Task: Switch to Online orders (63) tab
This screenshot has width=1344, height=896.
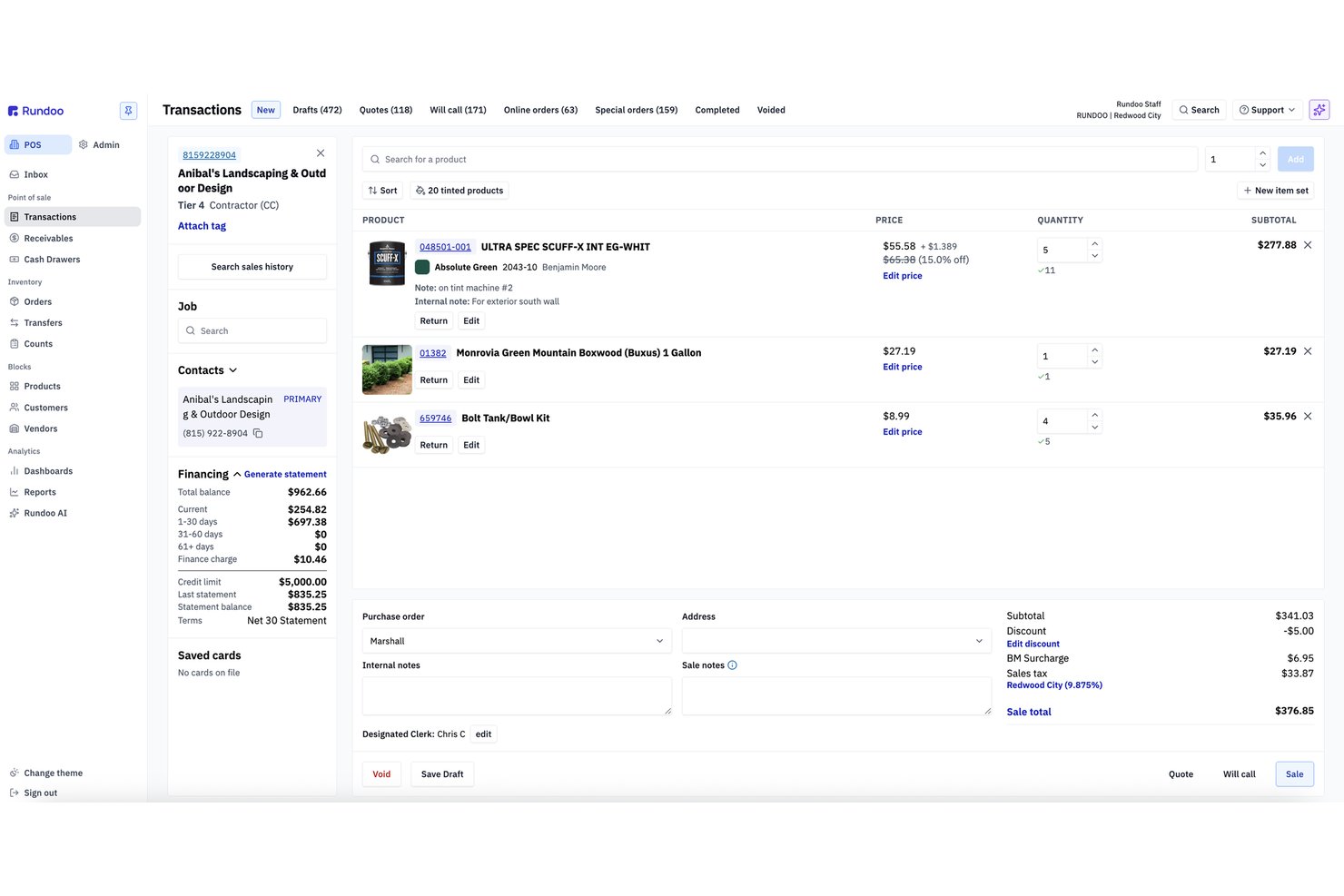Action: (x=540, y=110)
